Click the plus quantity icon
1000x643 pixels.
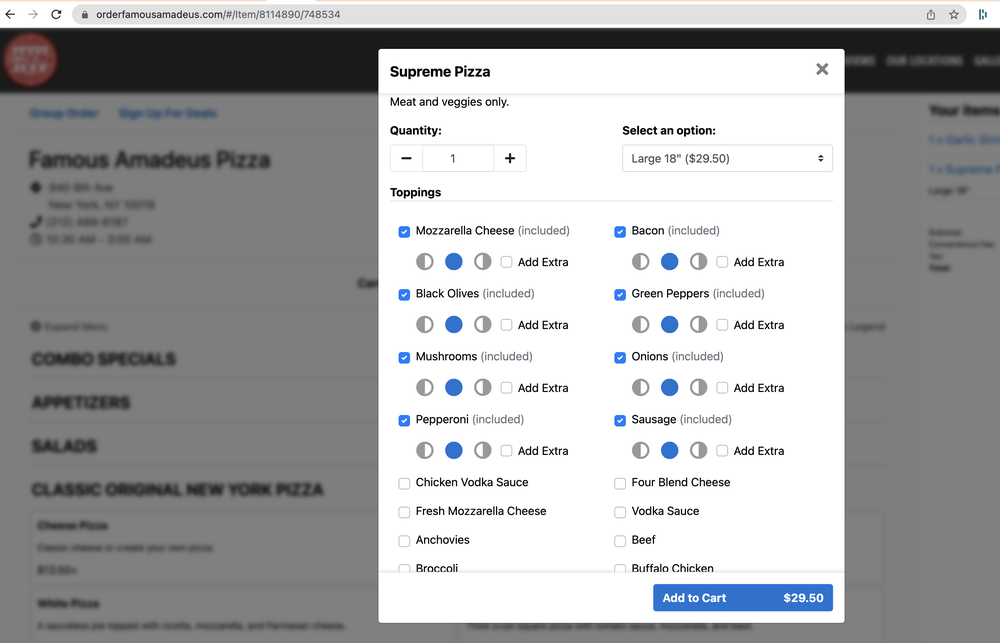tap(509, 158)
